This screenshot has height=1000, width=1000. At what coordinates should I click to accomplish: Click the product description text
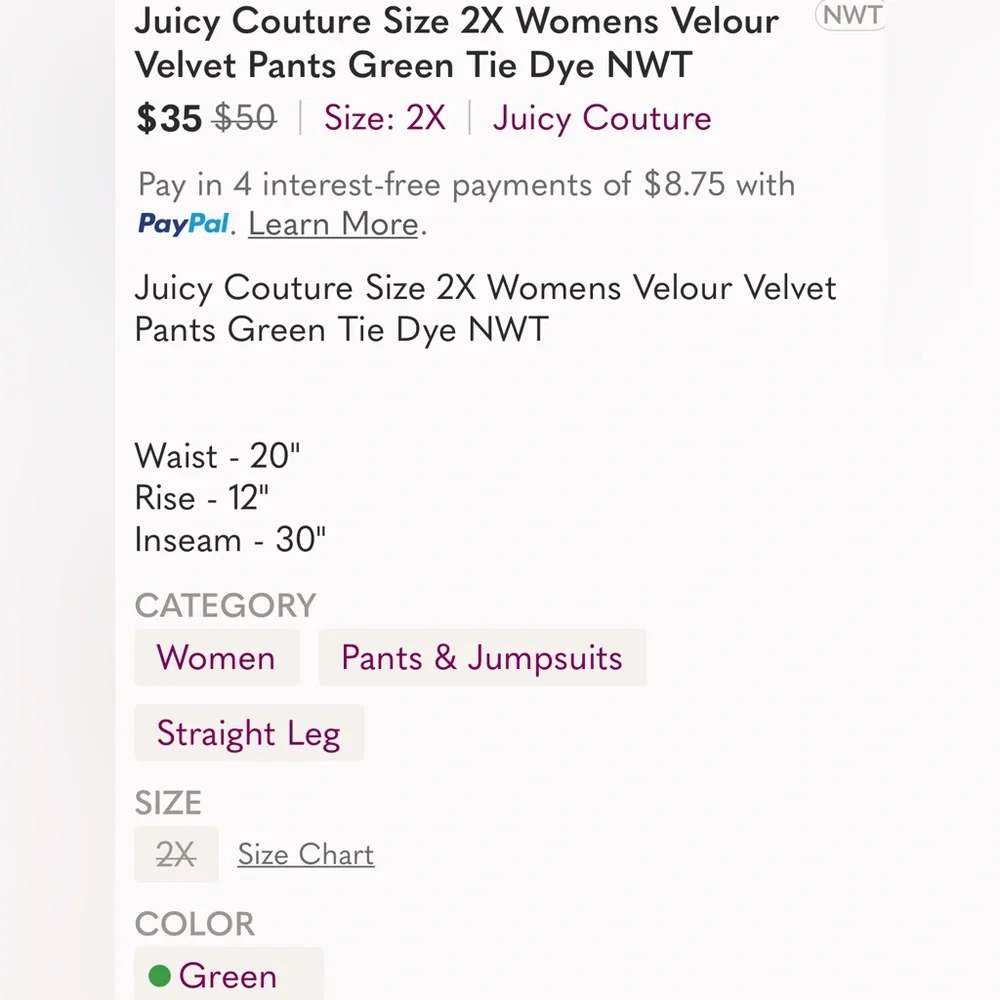point(485,308)
